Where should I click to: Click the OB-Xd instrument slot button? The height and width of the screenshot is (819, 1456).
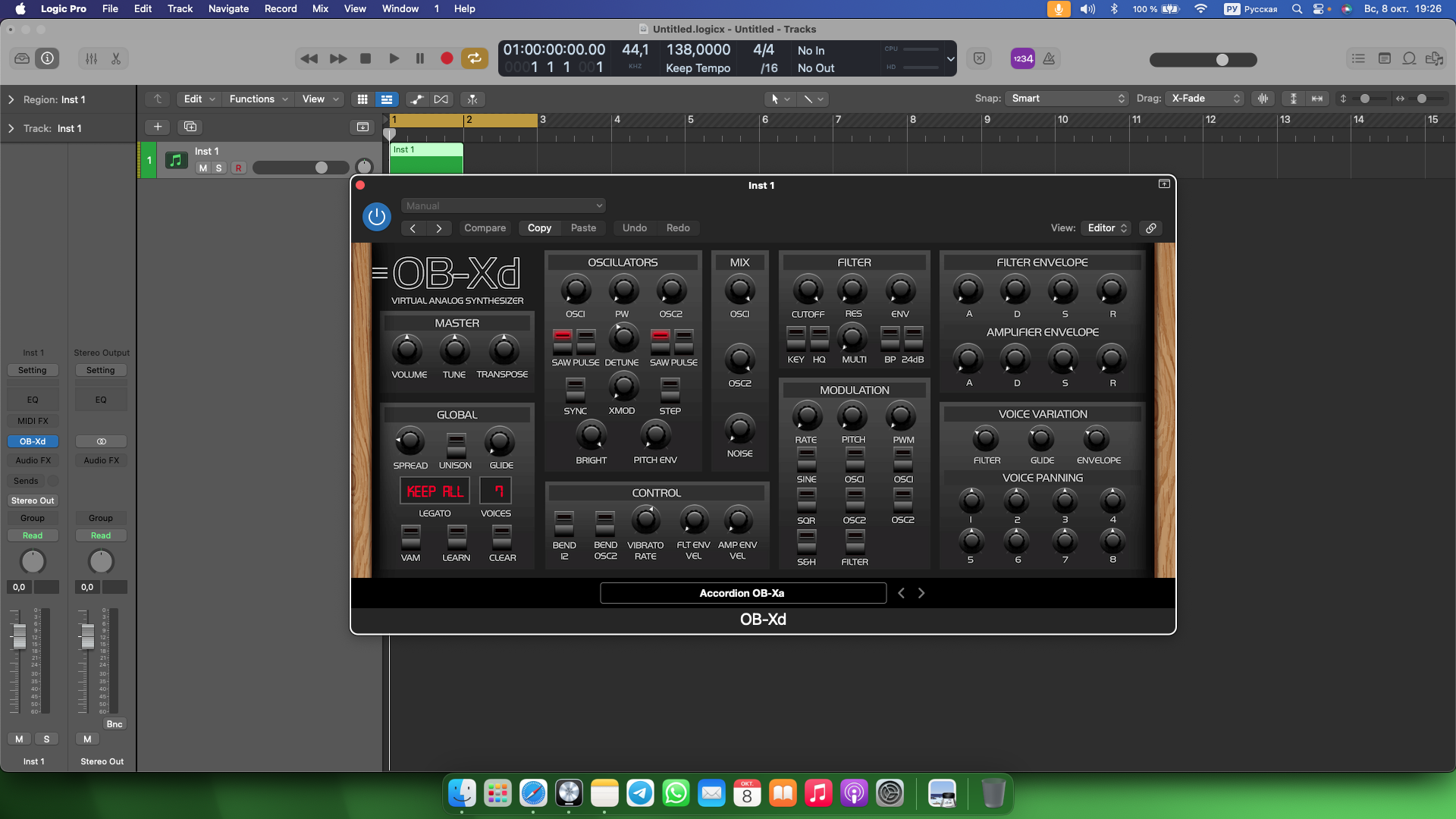pos(33,441)
